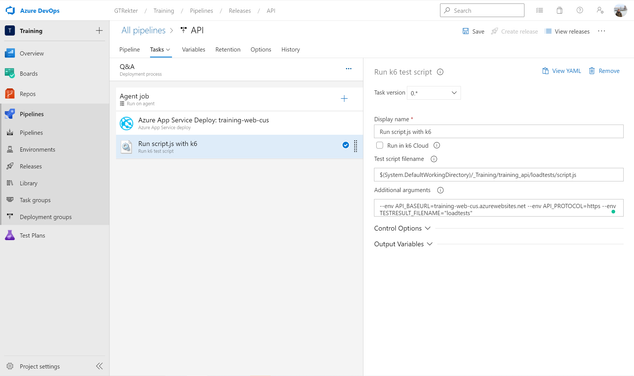Screen dimensions: 634x376
Task: Click the Training project tile icon
Action: (10, 30)
